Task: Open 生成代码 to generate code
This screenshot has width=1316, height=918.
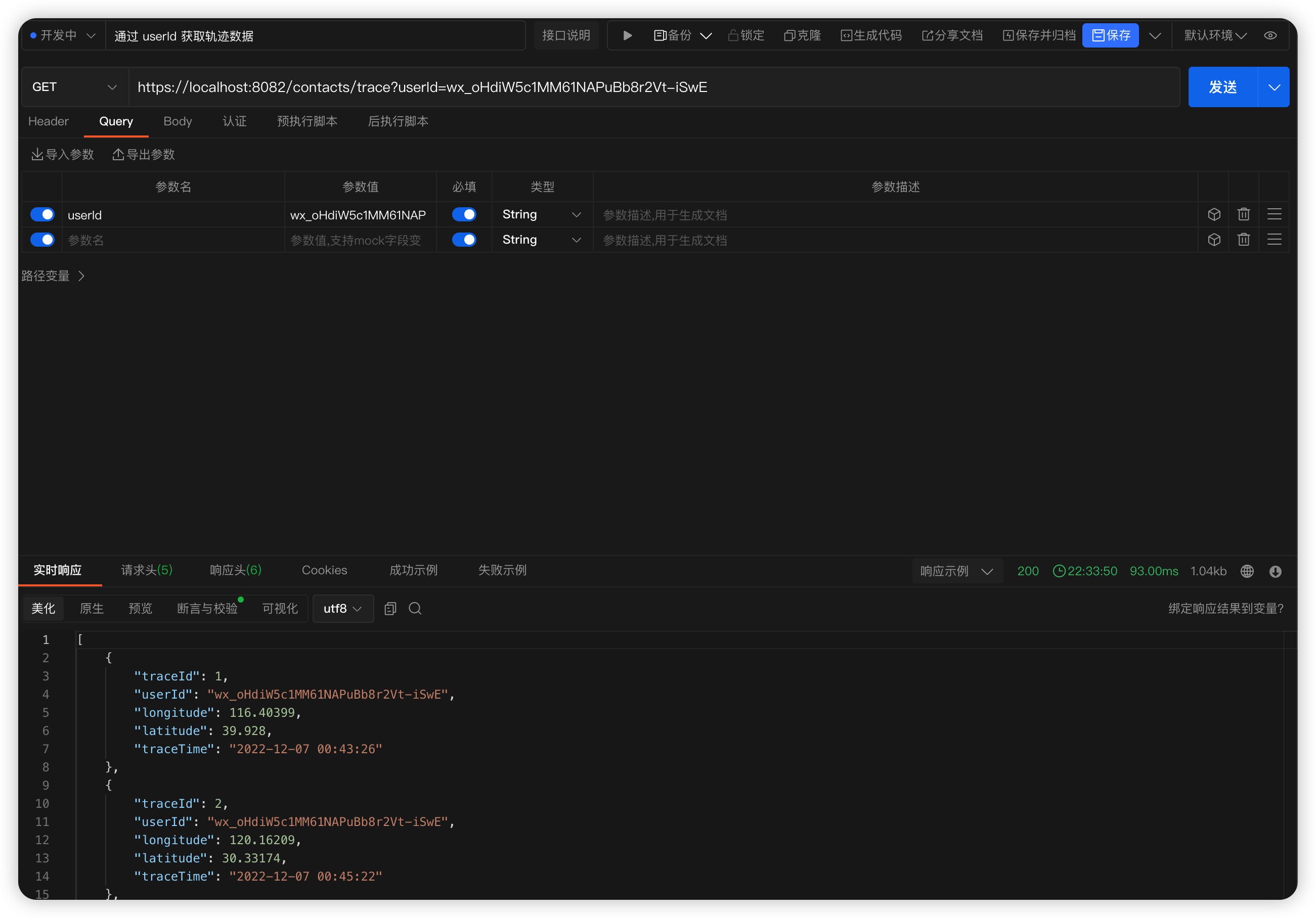Action: tap(870, 35)
